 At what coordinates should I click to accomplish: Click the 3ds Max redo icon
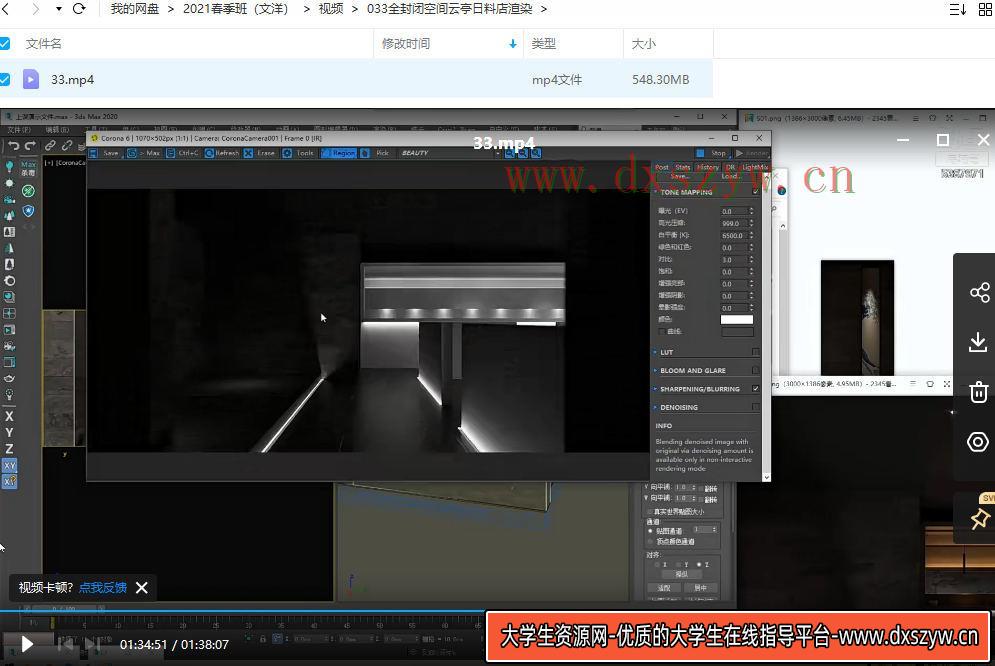pos(30,146)
